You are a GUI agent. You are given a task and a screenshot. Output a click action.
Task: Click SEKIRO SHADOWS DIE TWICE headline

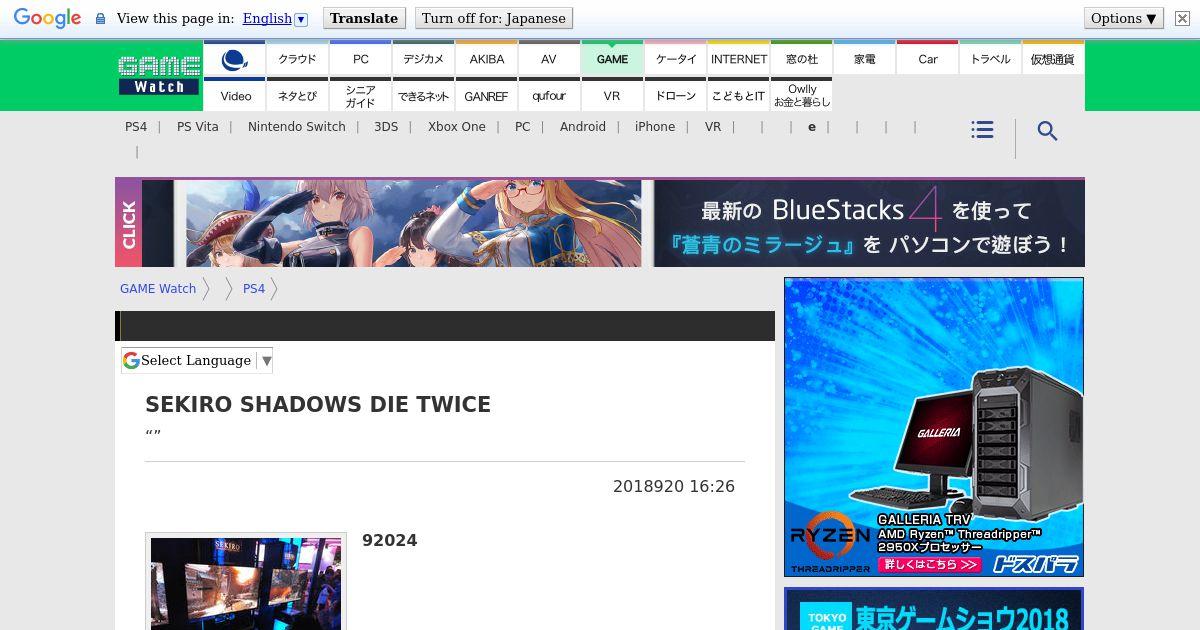(x=318, y=405)
